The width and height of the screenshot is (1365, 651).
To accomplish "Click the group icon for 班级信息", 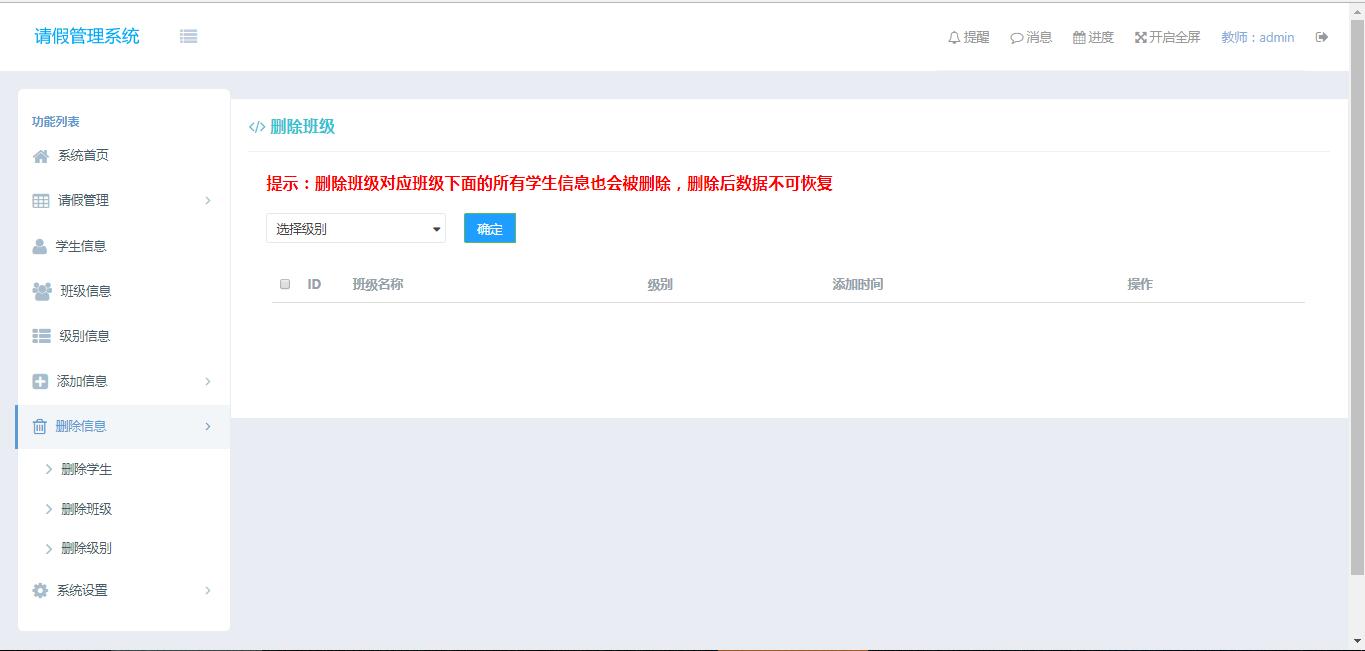I will click(42, 291).
